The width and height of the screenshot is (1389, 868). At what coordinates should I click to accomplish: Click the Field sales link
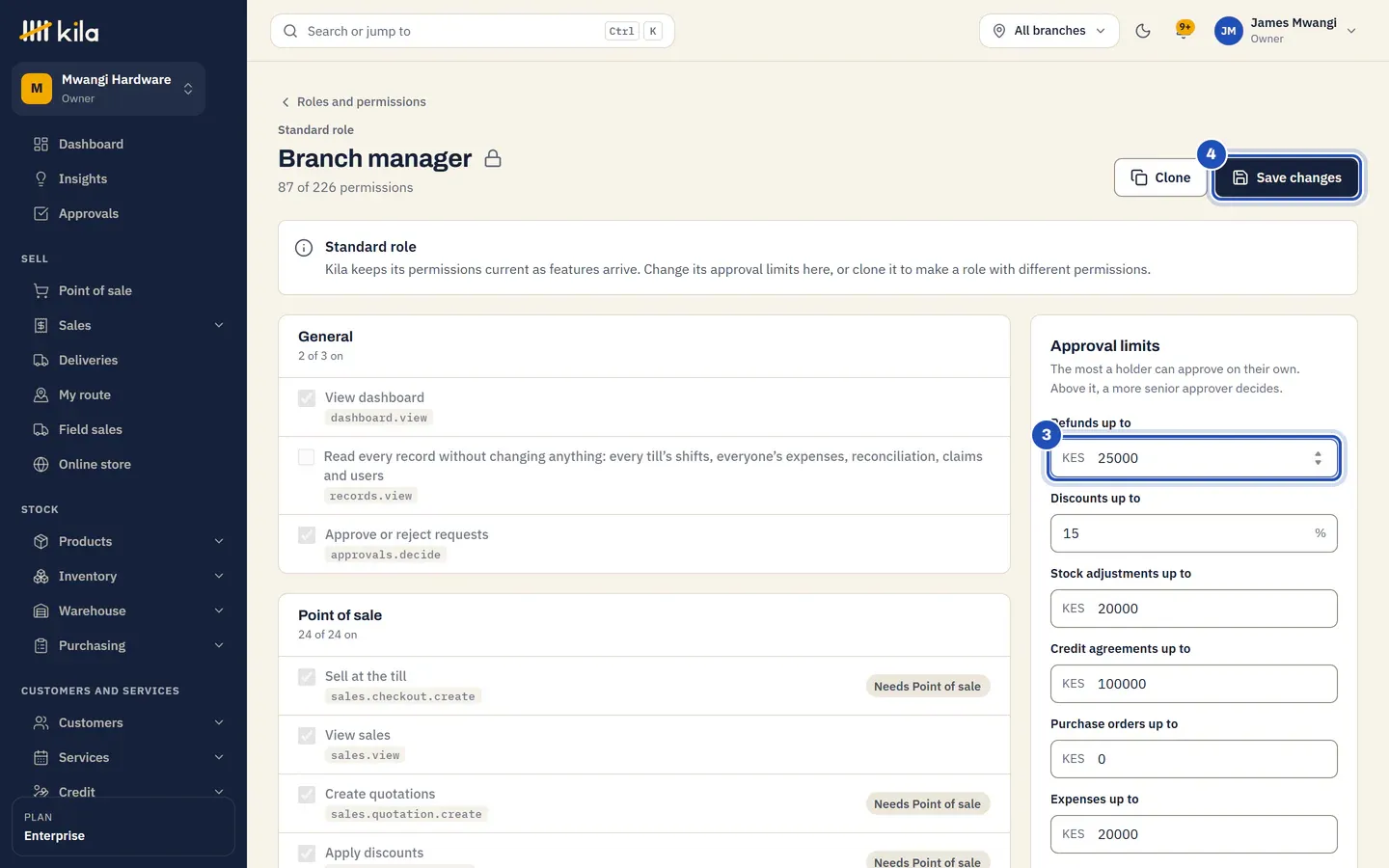[123, 429]
